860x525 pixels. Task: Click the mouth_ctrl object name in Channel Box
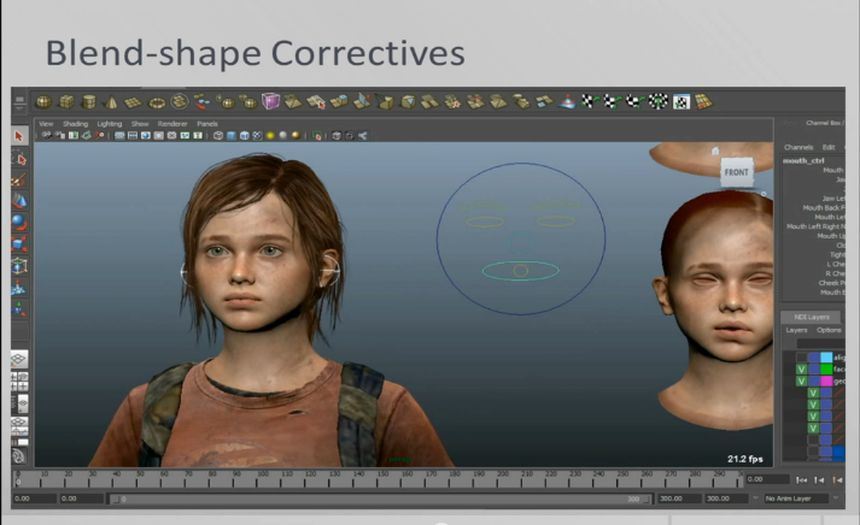click(804, 160)
